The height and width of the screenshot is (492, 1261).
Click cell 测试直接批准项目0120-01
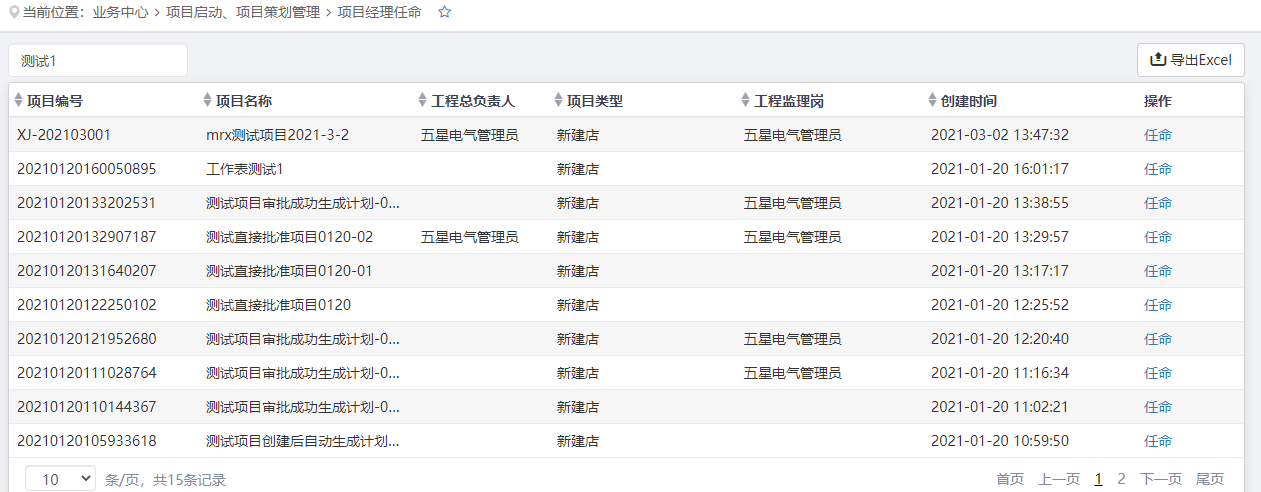(x=289, y=271)
